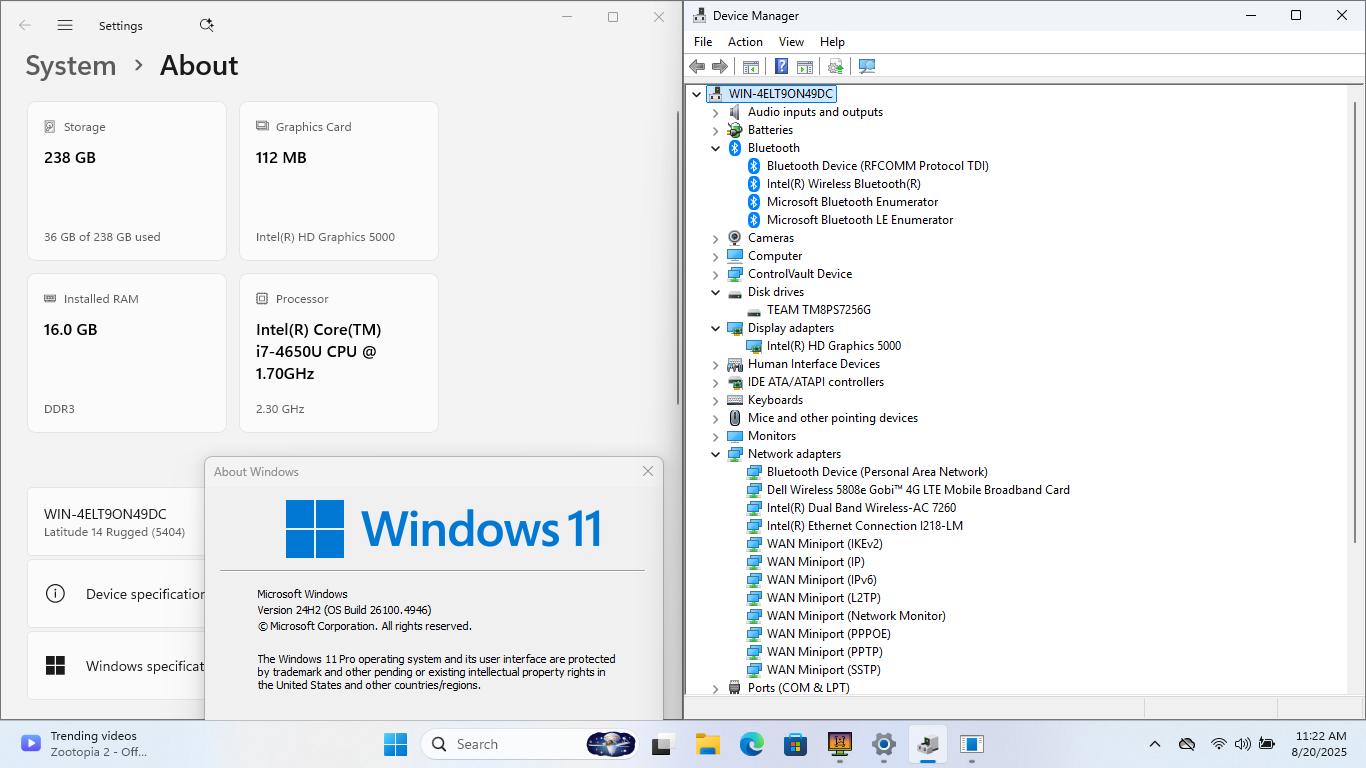1366x768 pixels.
Task: Click the Show/Hide Action Pane toolbar icon
Action: tap(804, 66)
